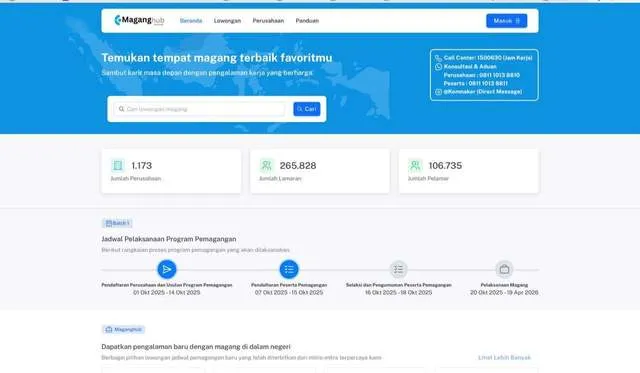Click the Jadwal Pelaksanaan Program Pemagangan heading

[169, 239]
